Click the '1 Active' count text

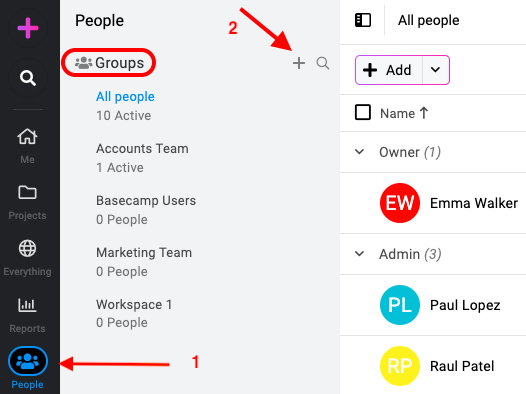120,167
